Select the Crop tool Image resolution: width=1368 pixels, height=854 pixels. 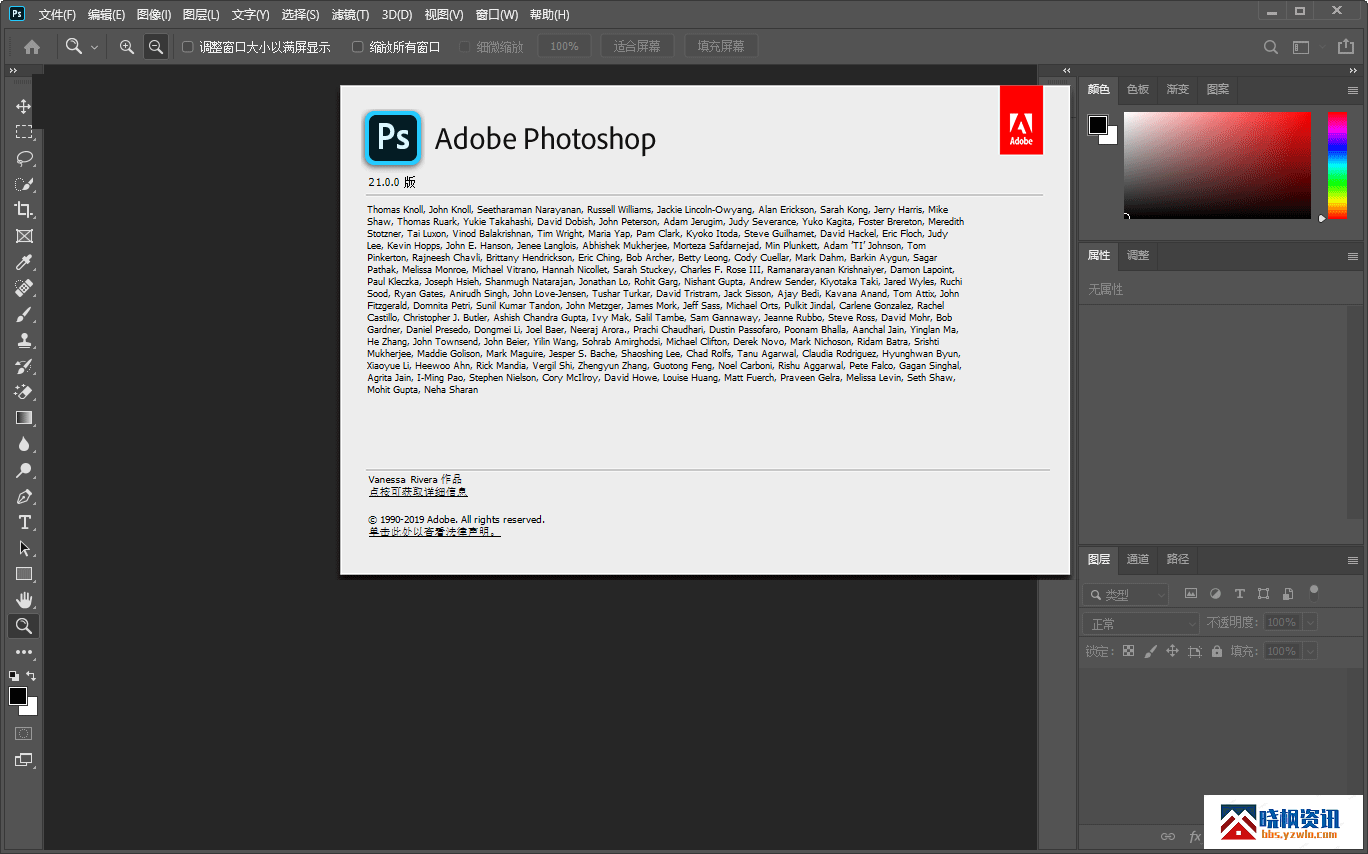coord(23,210)
